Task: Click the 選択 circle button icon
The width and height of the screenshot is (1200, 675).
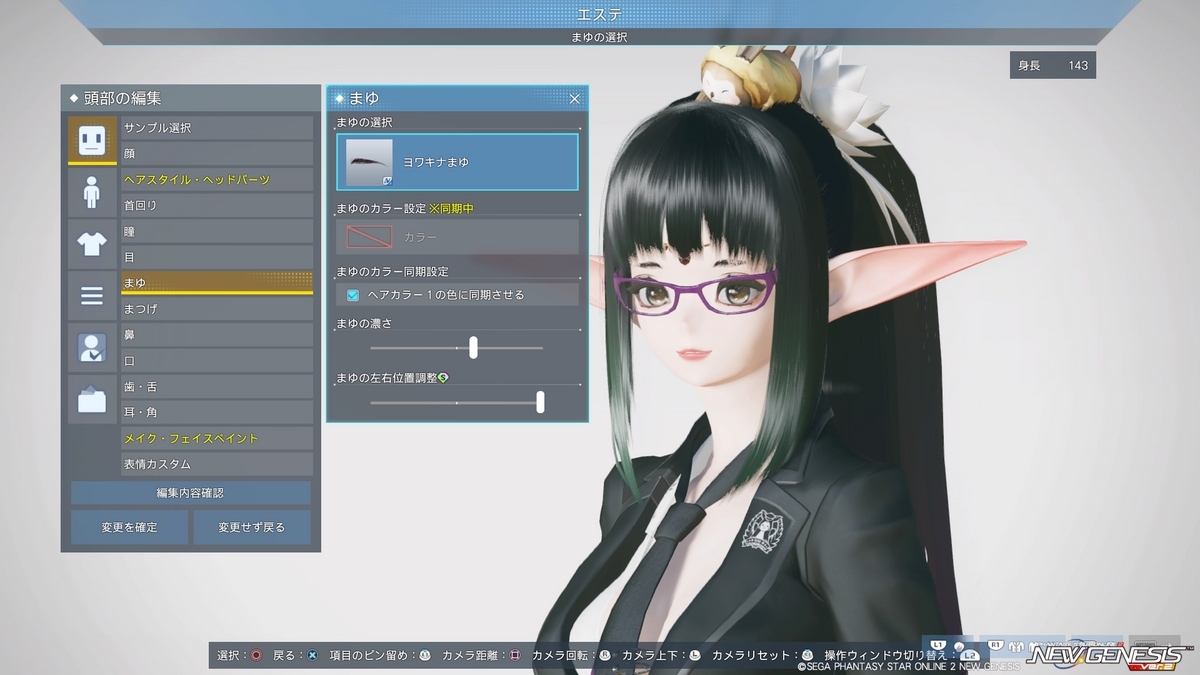Action: click(x=257, y=655)
